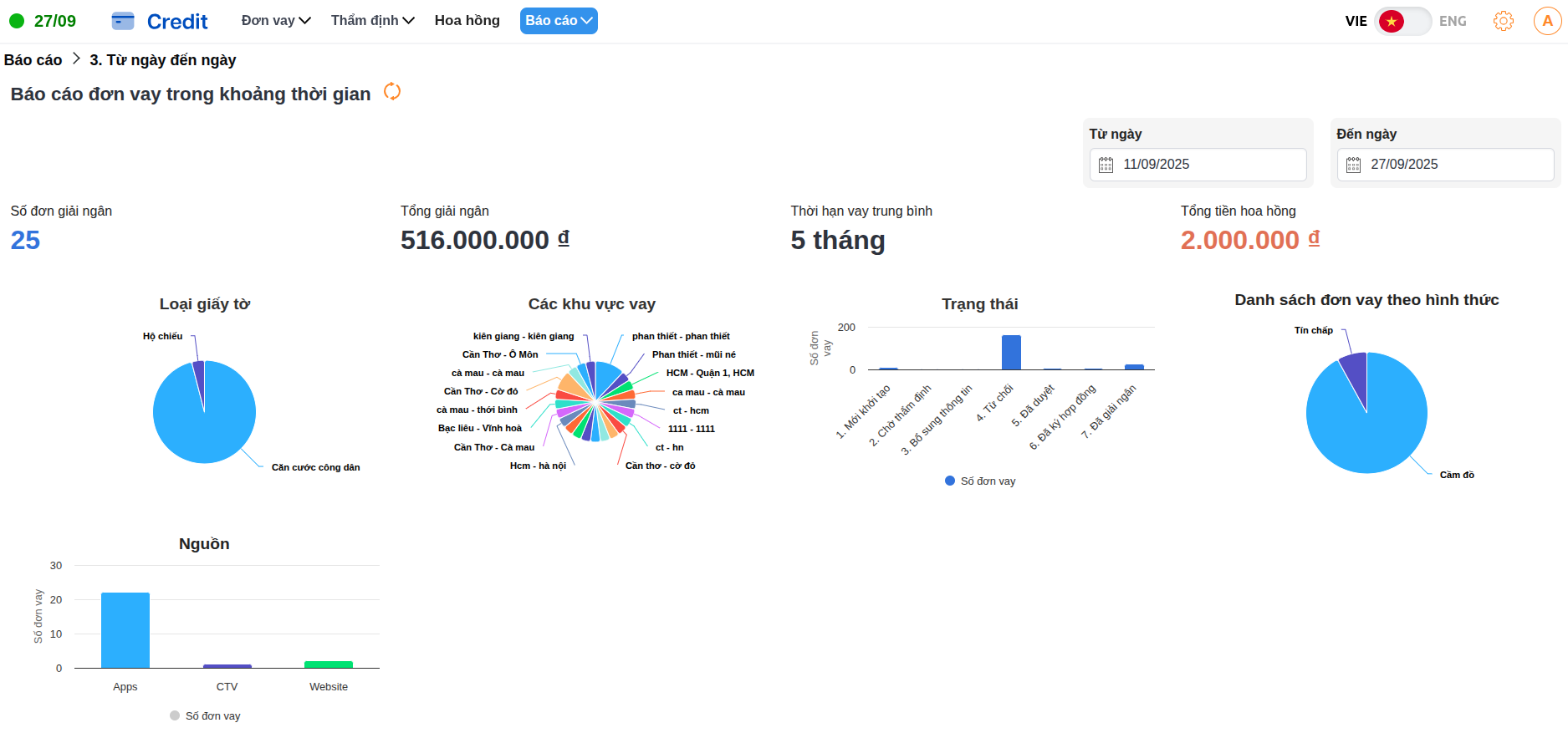Image resolution: width=1568 pixels, height=733 pixels.
Task: Open the Báo cáo dropdown menu
Action: coord(559,21)
